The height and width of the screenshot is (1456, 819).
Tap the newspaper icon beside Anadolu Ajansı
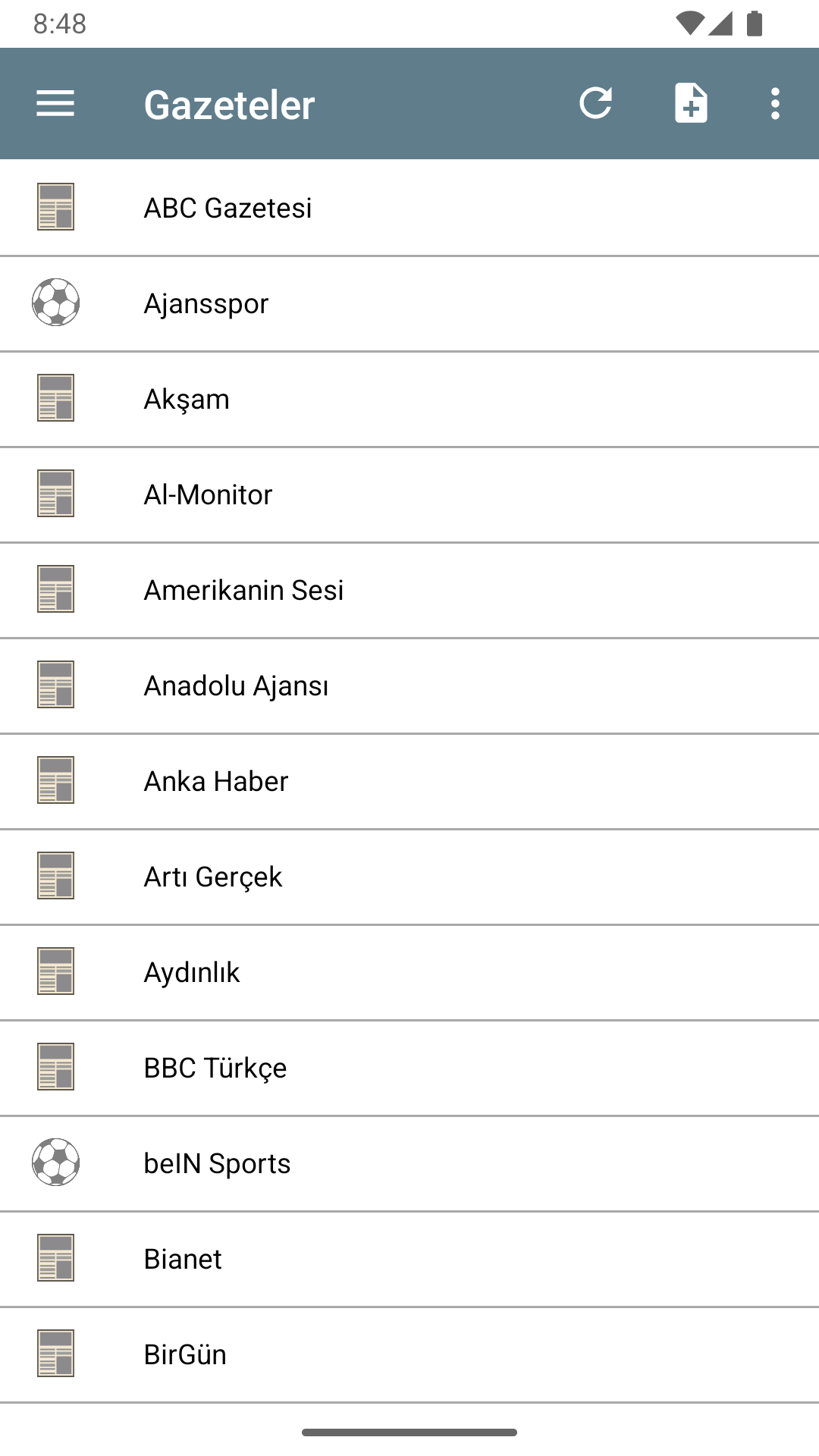55,685
